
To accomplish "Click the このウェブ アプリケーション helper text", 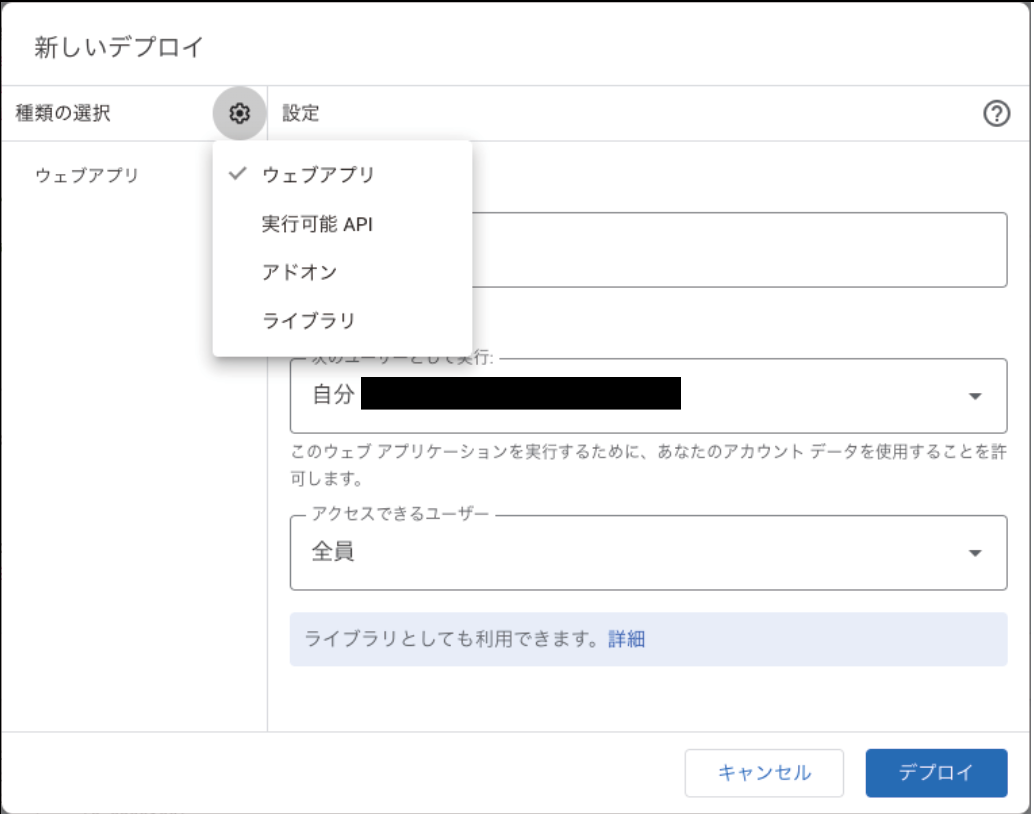I will [648, 464].
